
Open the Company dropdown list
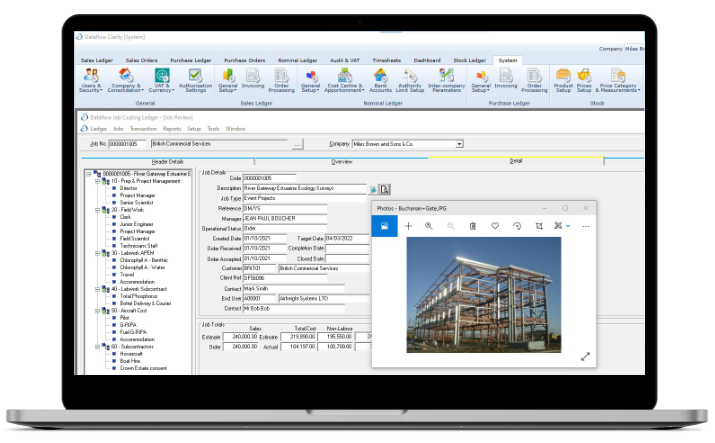[x=459, y=144]
